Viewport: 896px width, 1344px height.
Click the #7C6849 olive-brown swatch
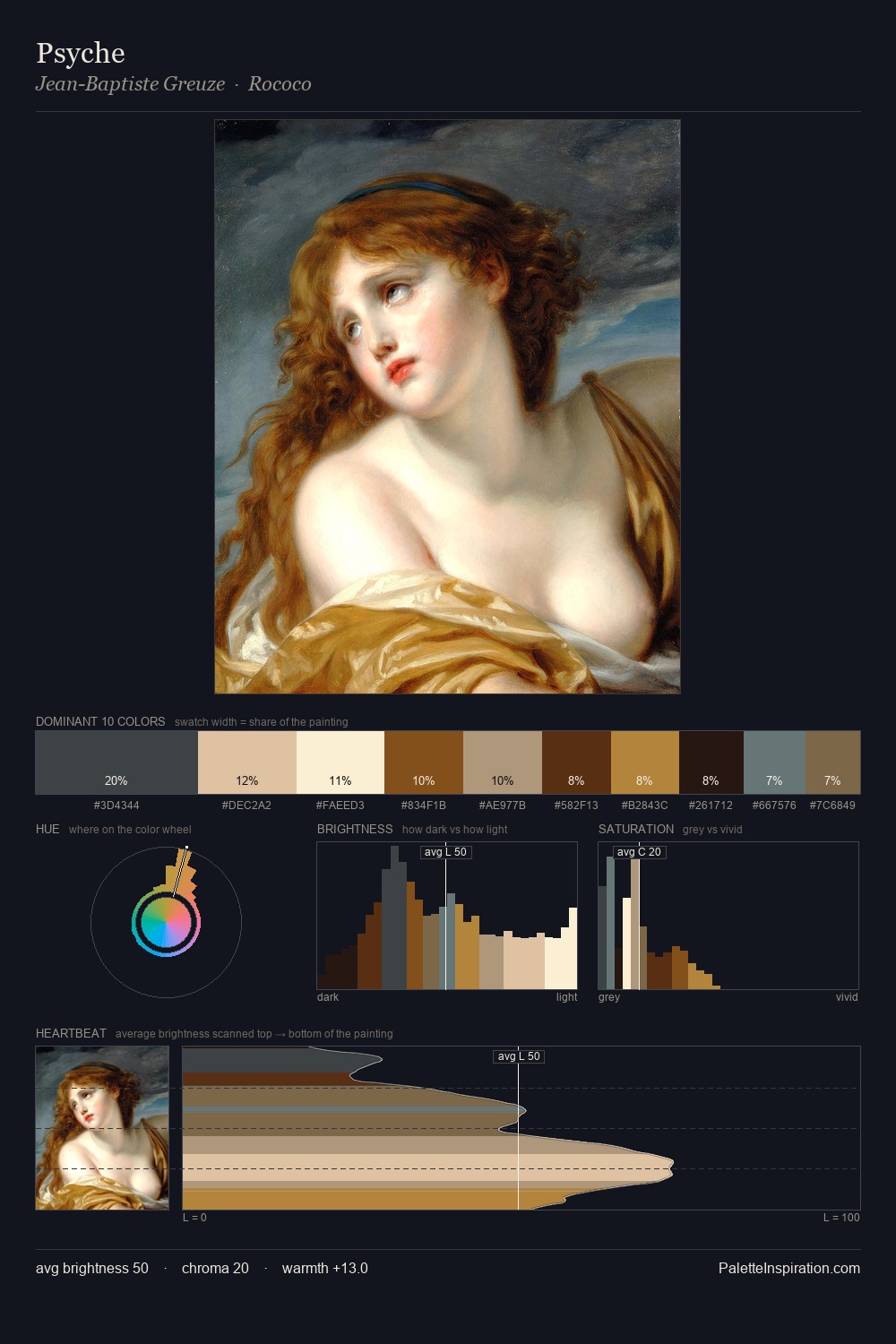tap(832, 762)
